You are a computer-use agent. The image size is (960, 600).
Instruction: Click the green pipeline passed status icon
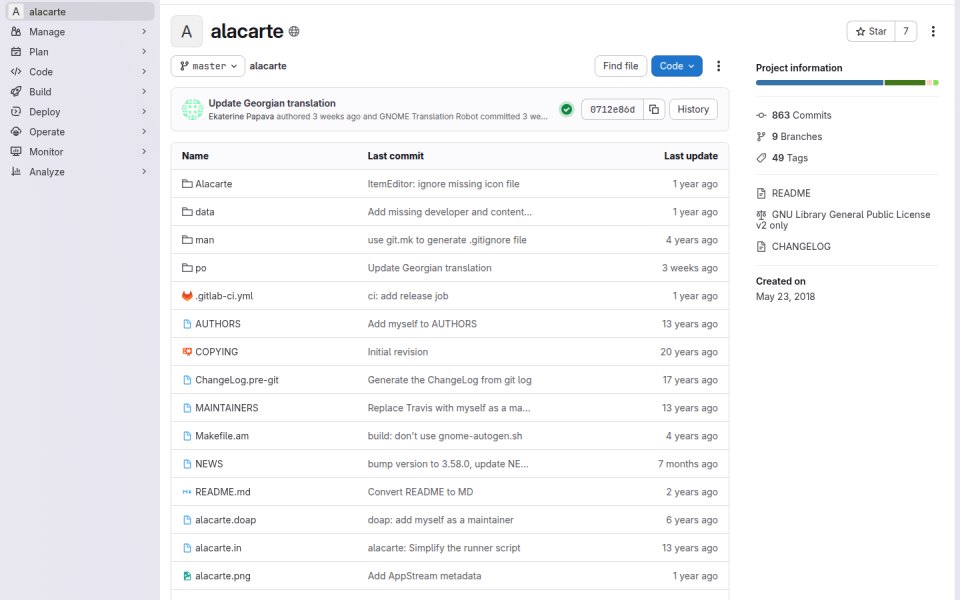[x=566, y=110]
